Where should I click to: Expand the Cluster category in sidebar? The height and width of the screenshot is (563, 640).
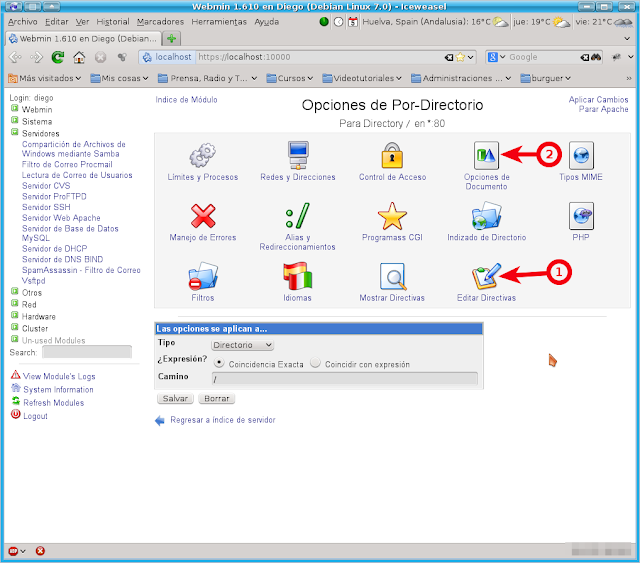coord(15,327)
